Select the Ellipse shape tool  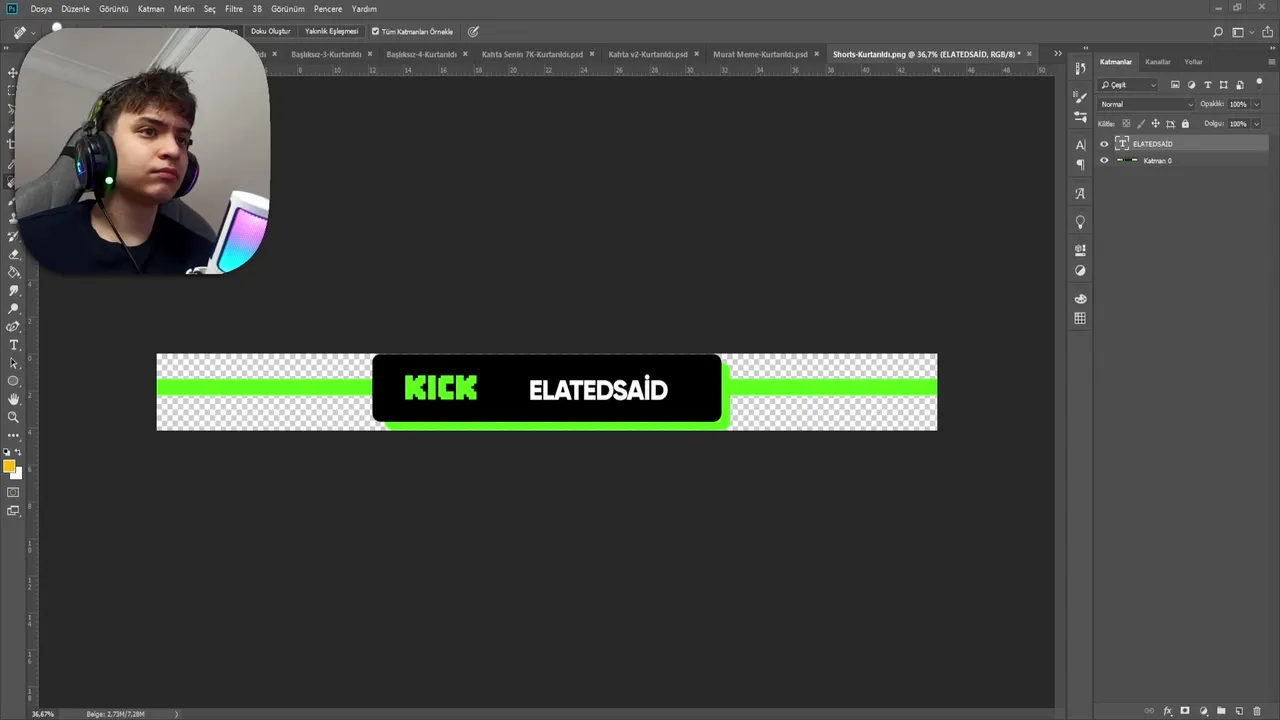click(x=14, y=380)
